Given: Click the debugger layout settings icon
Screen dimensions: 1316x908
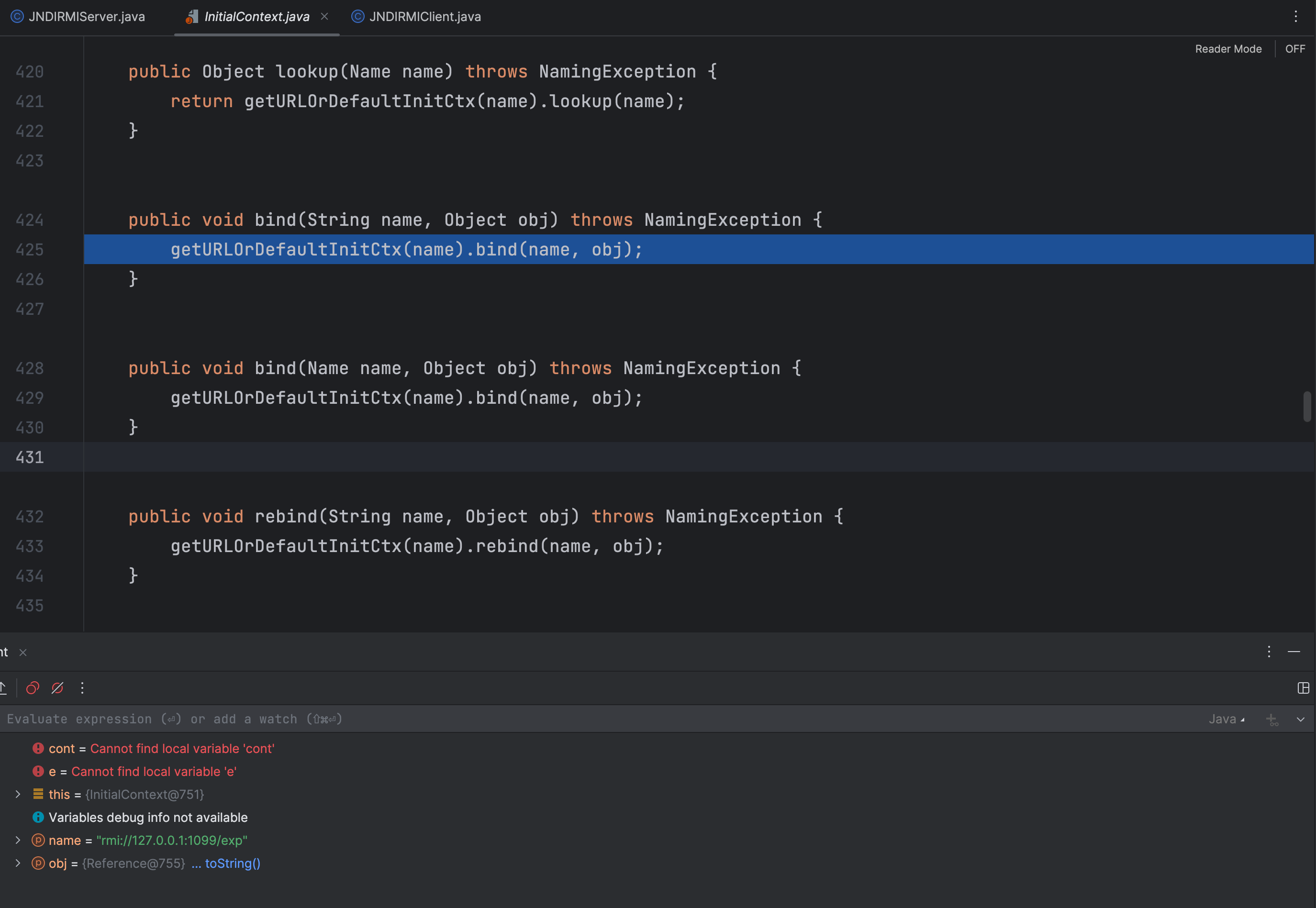Looking at the screenshot, I should (1303, 688).
